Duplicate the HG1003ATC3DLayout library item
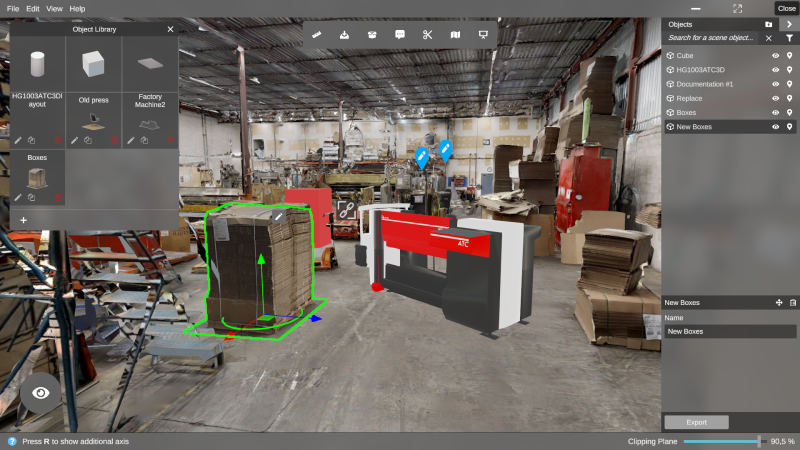The width and height of the screenshot is (800, 450). click(x=32, y=140)
